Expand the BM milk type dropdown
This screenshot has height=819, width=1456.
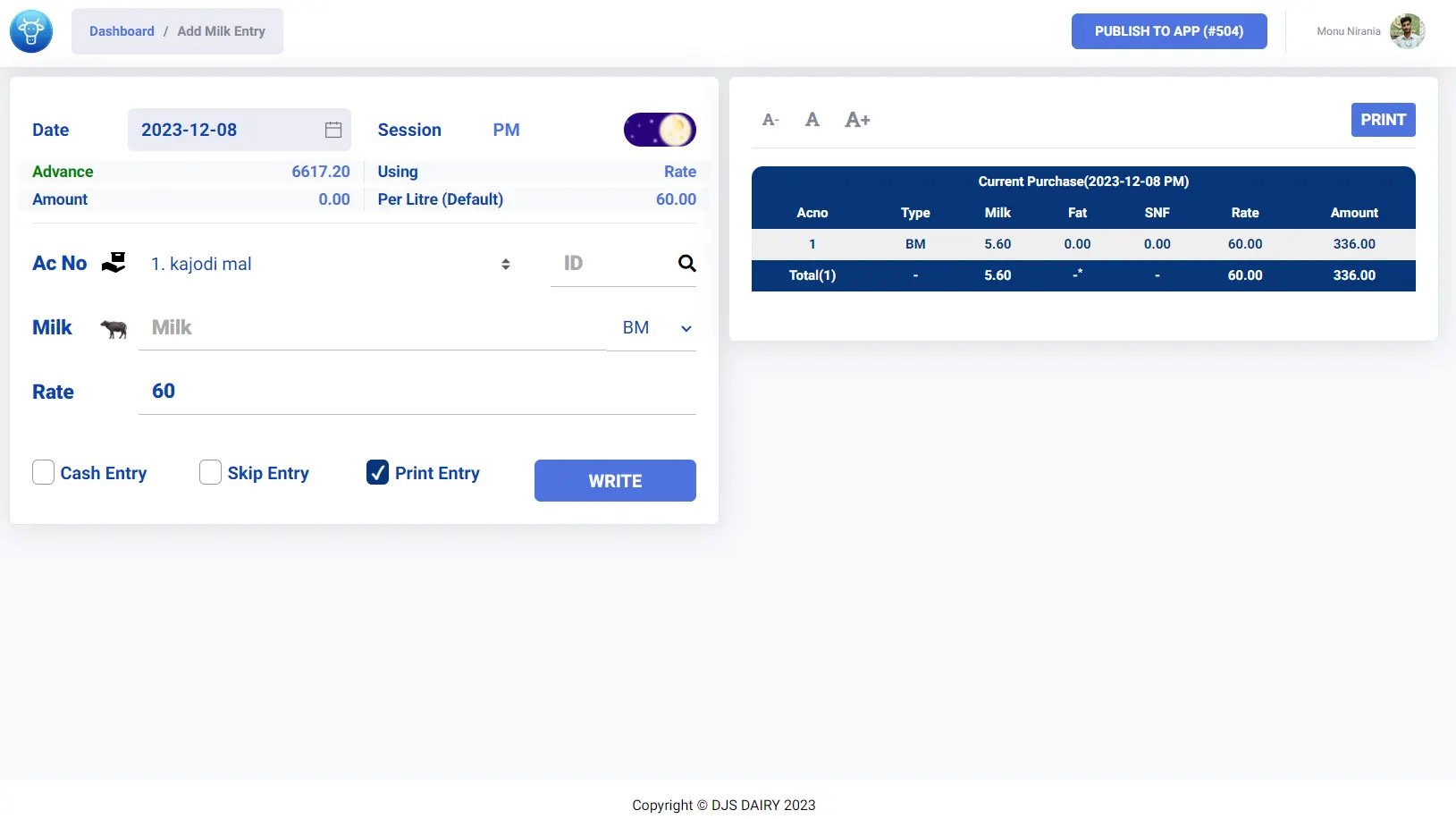coord(652,328)
